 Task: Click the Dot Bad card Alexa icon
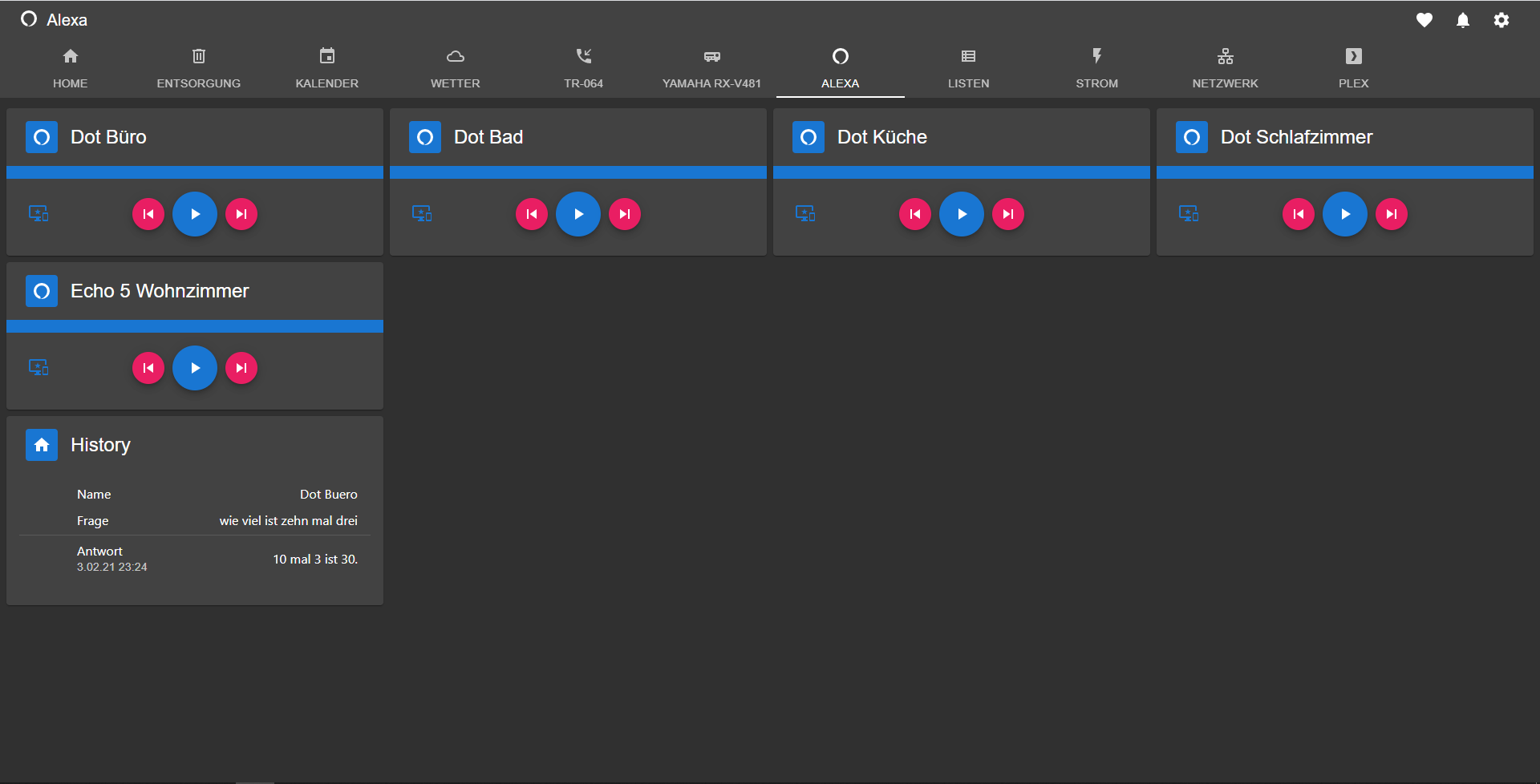pos(425,137)
